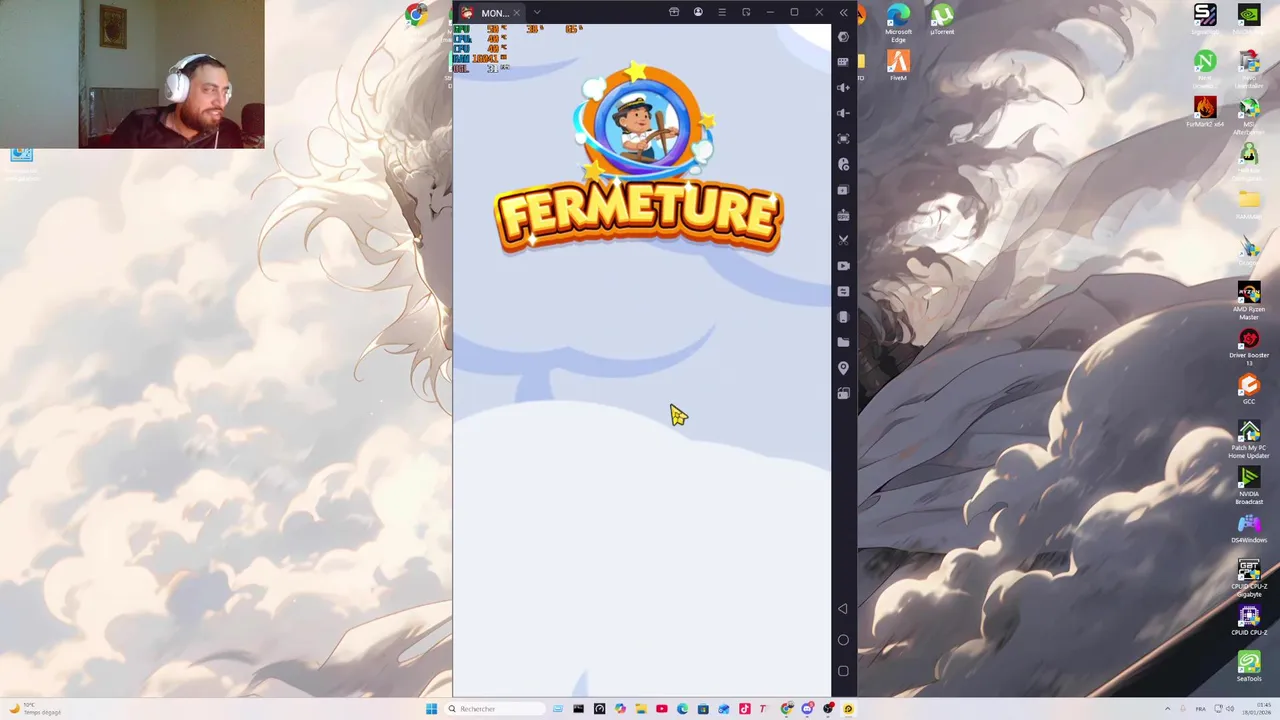Open weather widget on taskbar

click(x=34, y=709)
